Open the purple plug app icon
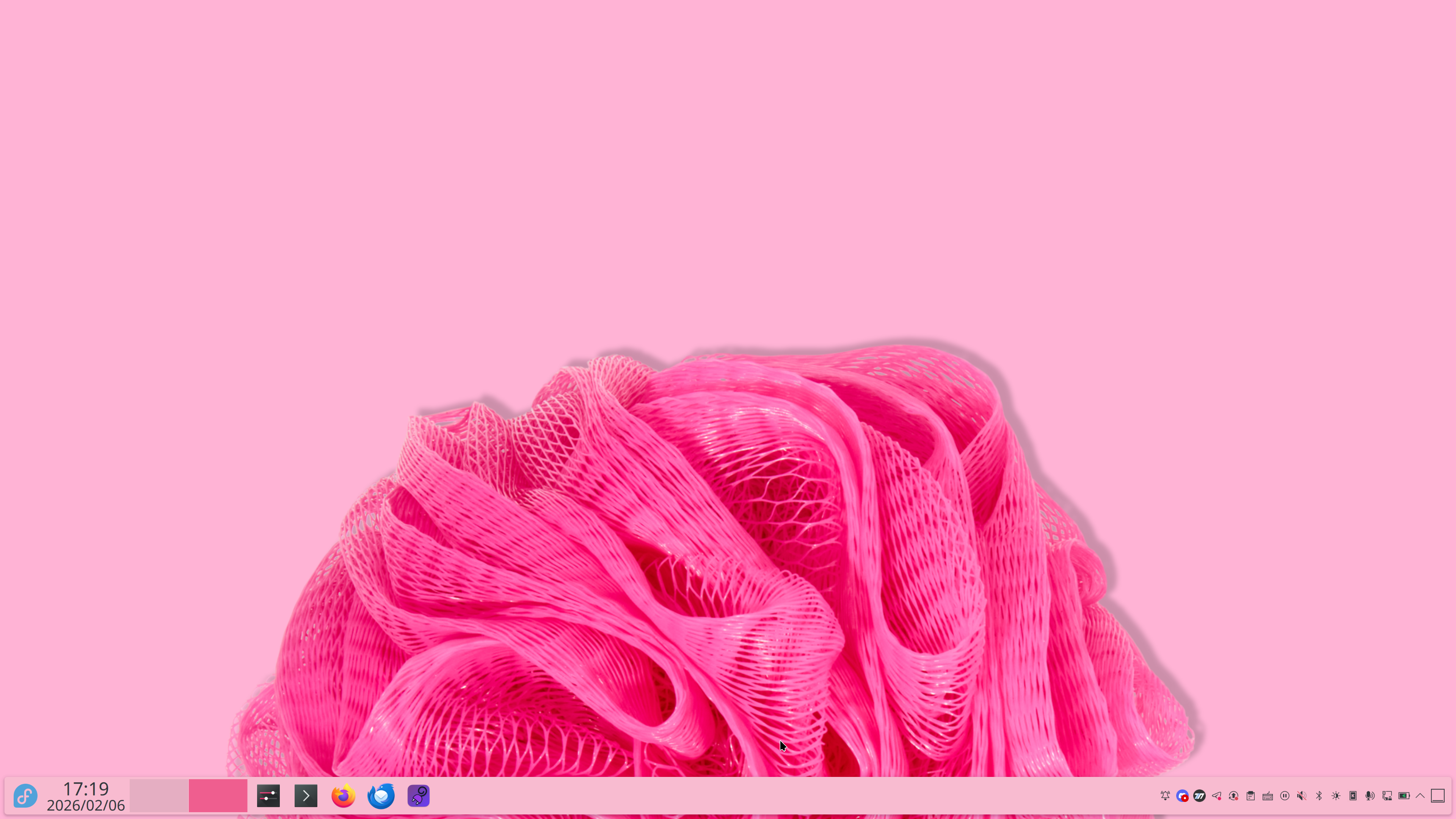The width and height of the screenshot is (1456, 819). 419,796
